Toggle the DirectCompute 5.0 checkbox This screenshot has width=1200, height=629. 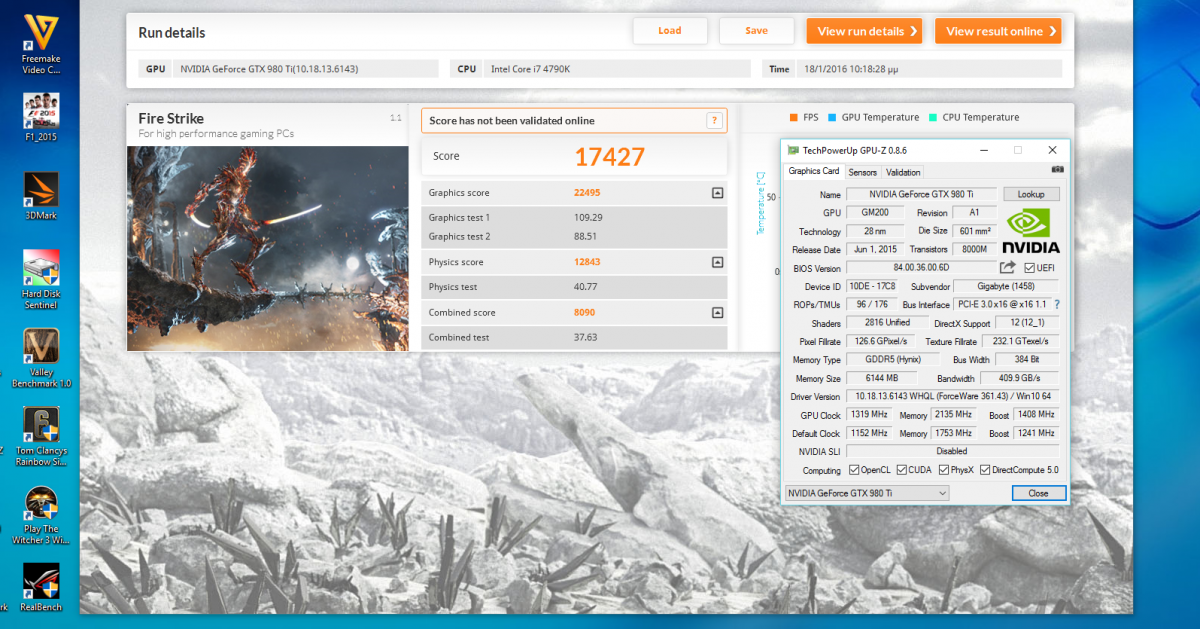[x=985, y=470]
